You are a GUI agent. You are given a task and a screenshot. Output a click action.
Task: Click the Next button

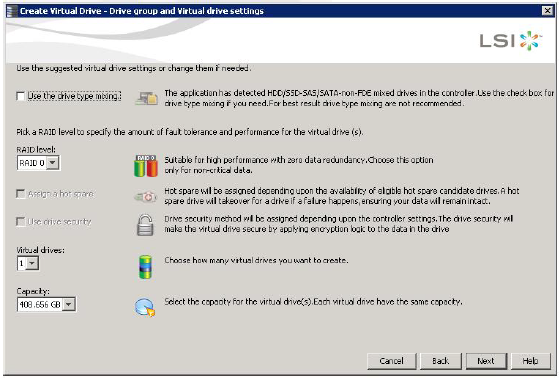point(486,361)
